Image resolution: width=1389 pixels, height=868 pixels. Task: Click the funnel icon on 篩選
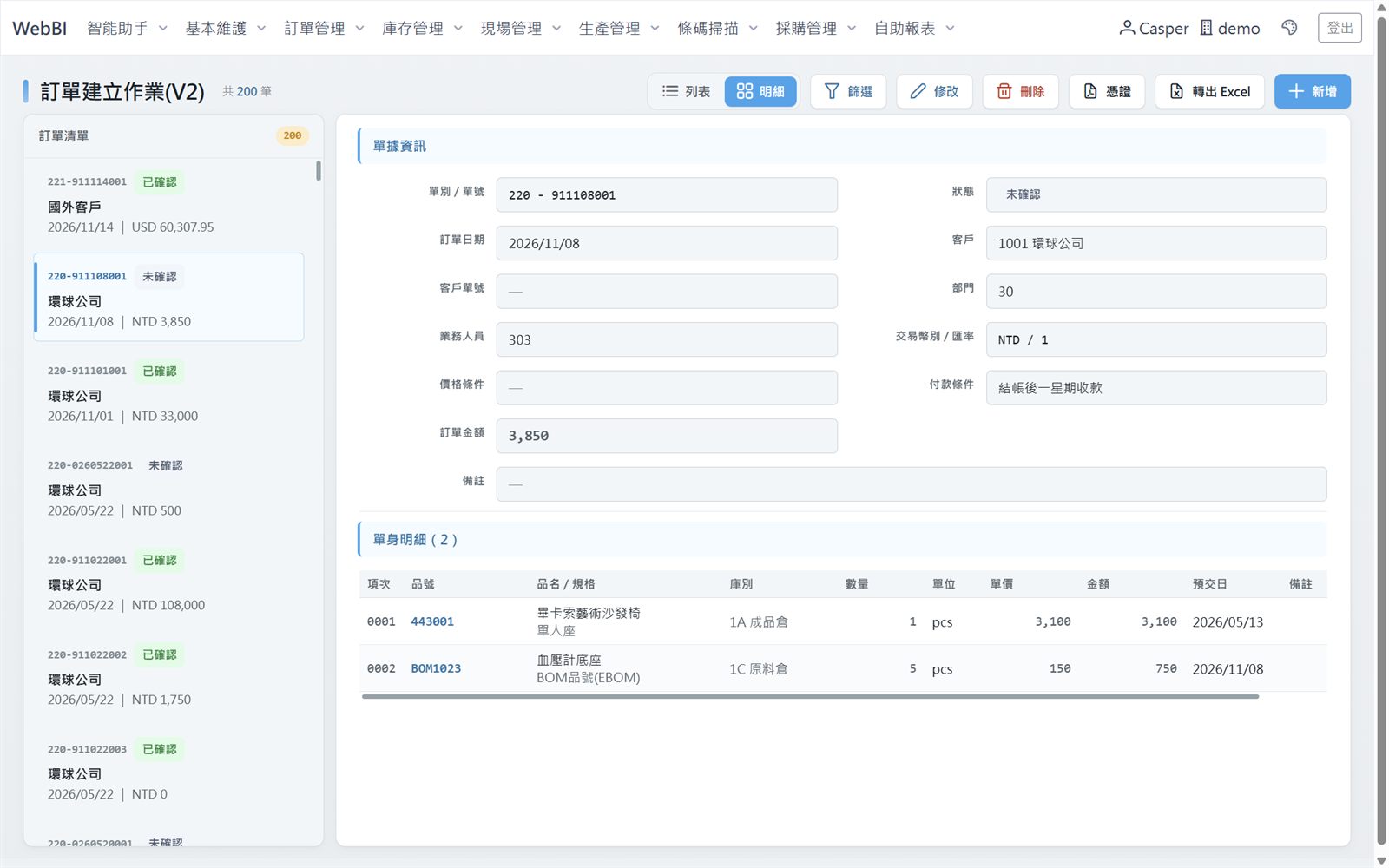(x=832, y=91)
